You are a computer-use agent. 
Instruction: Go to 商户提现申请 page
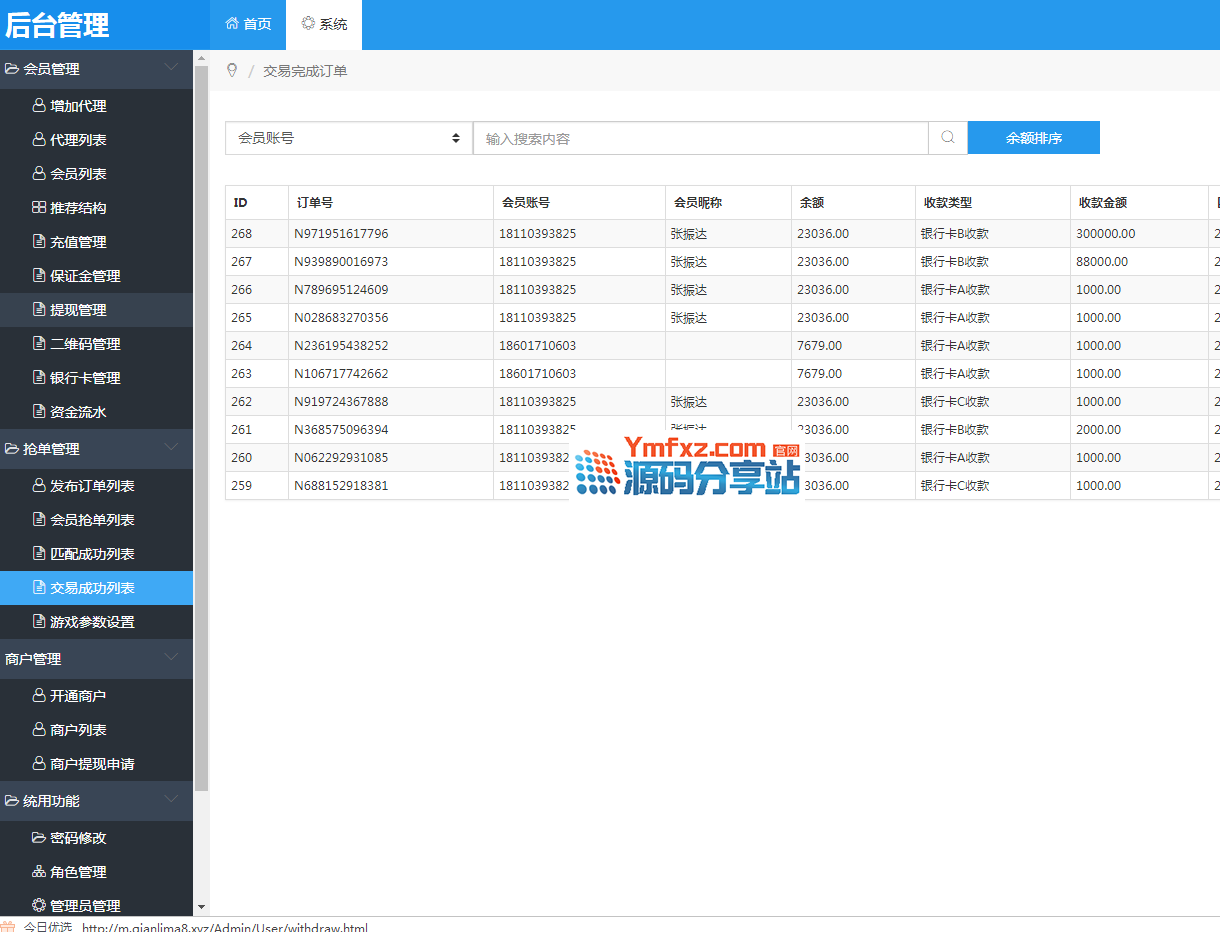click(92, 764)
